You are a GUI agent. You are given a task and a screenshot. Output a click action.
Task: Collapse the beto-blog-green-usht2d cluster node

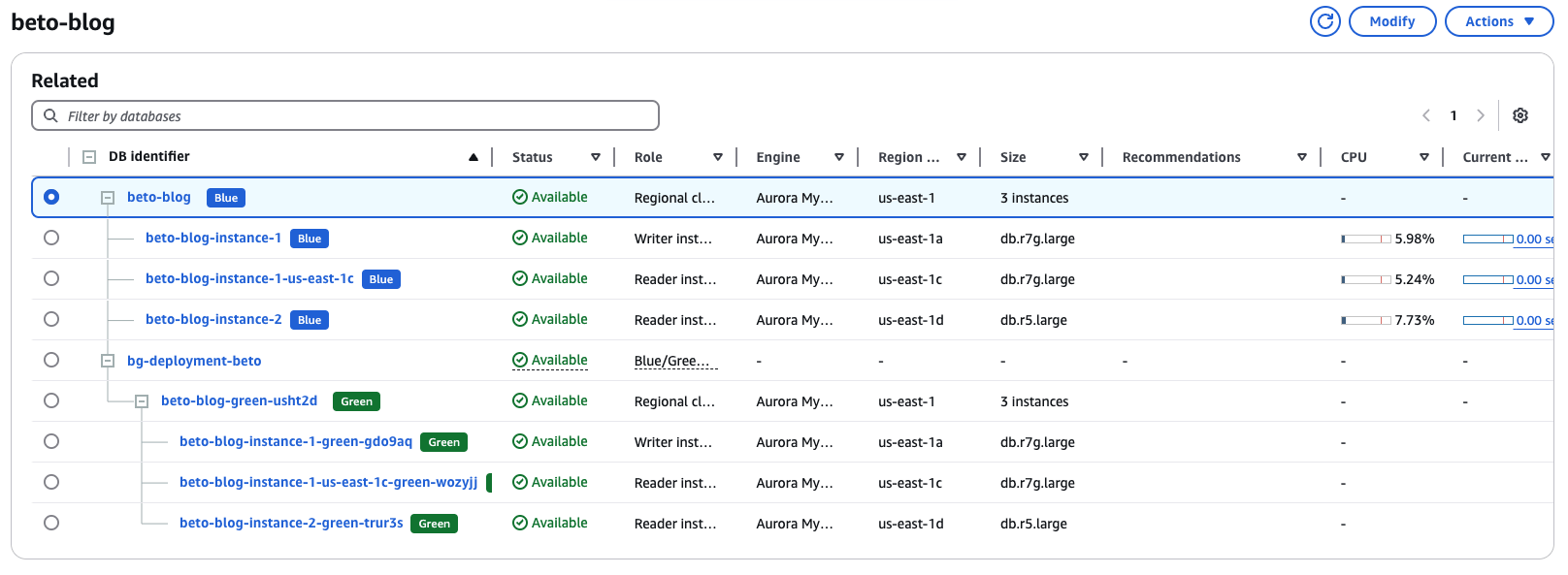142,401
